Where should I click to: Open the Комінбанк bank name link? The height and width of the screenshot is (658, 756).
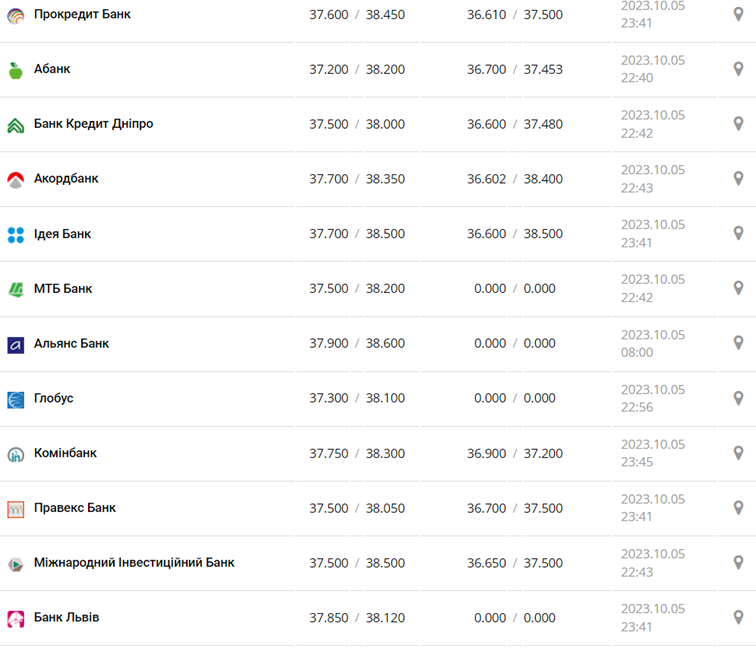(x=65, y=453)
